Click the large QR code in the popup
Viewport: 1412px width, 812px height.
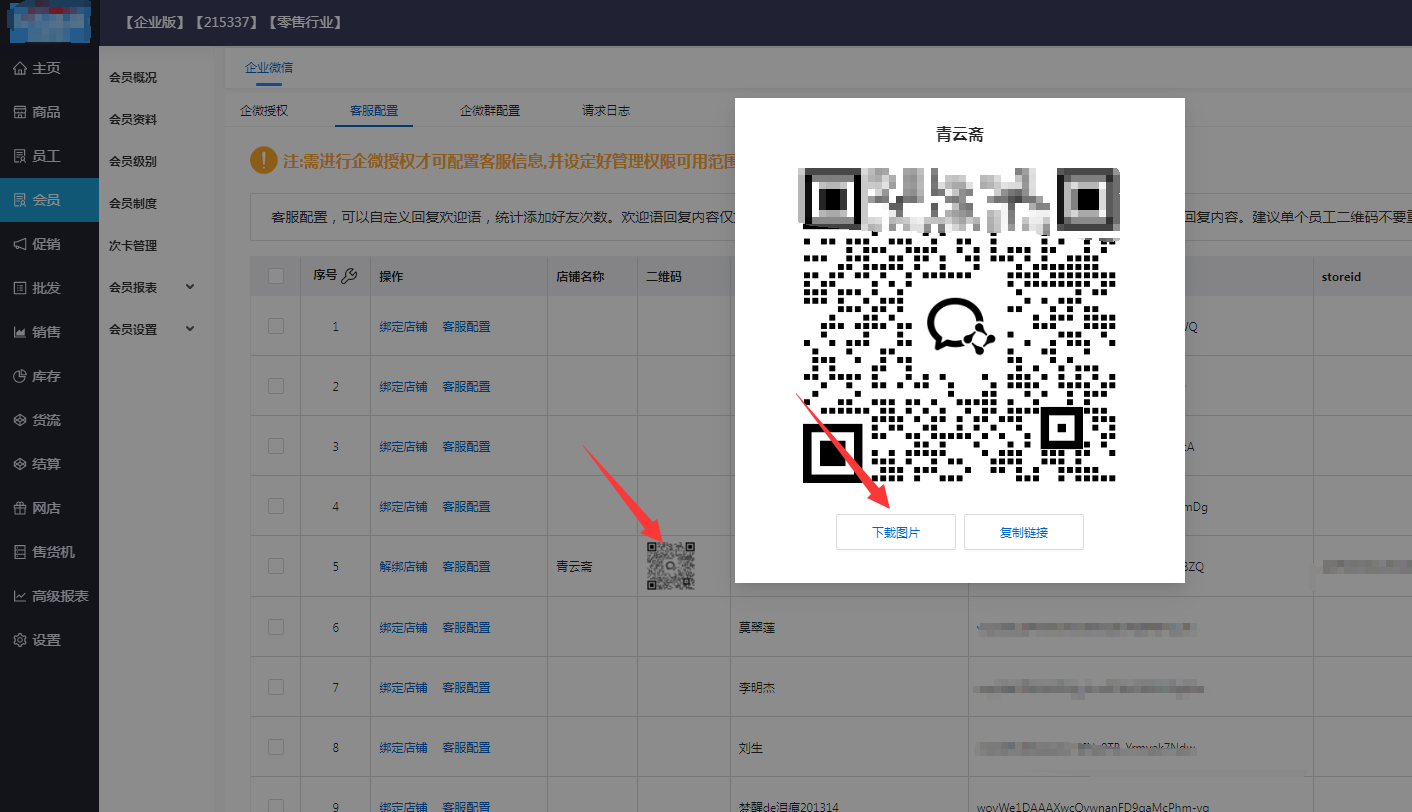point(960,326)
